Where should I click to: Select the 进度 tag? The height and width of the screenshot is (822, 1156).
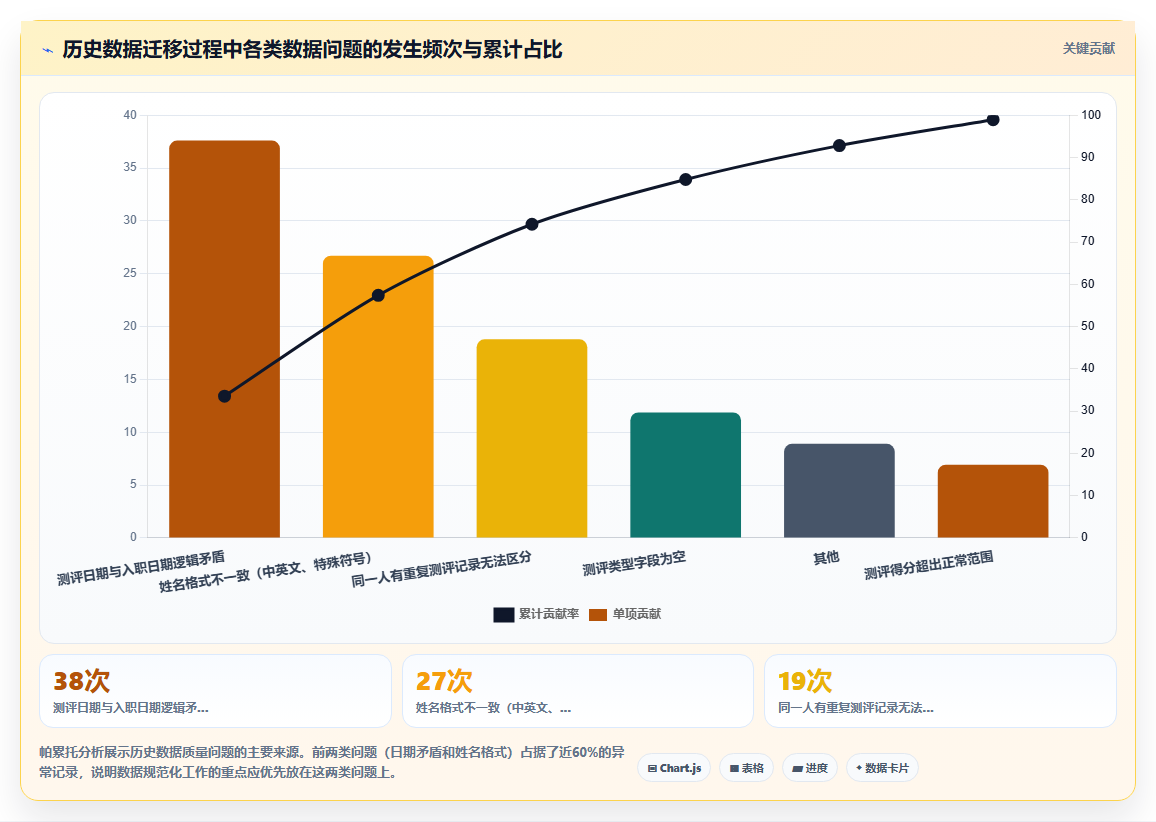tap(809, 767)
